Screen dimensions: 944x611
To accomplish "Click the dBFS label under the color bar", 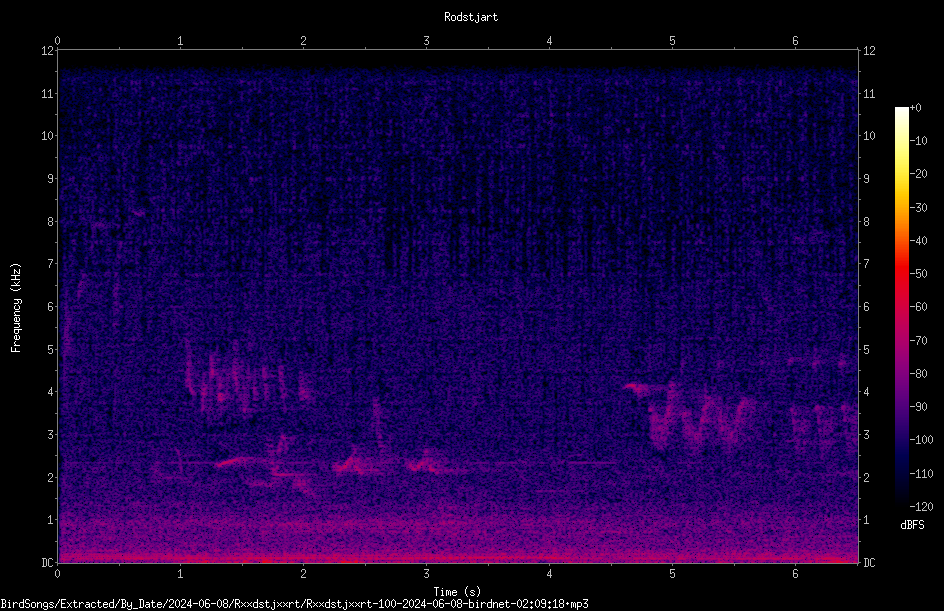I will (912, 525).
